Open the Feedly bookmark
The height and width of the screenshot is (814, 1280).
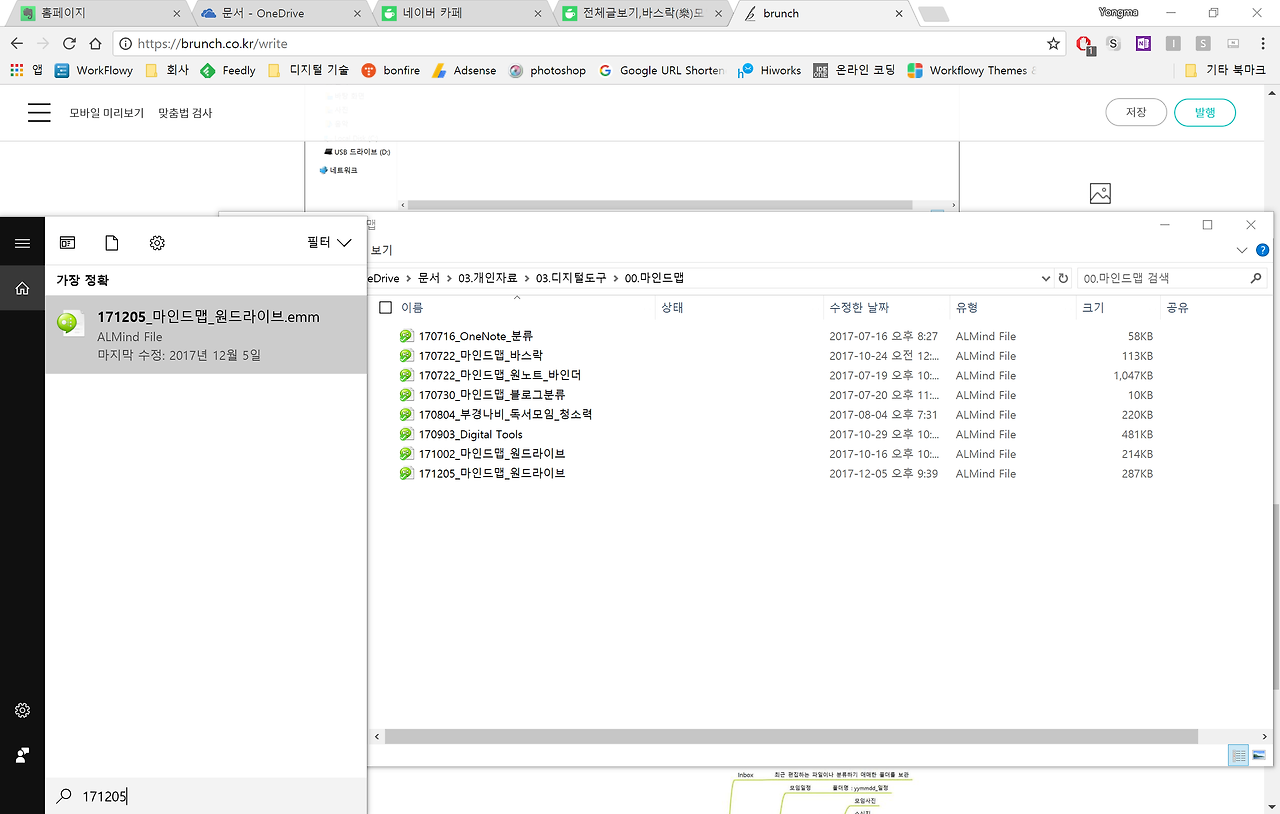228,71
